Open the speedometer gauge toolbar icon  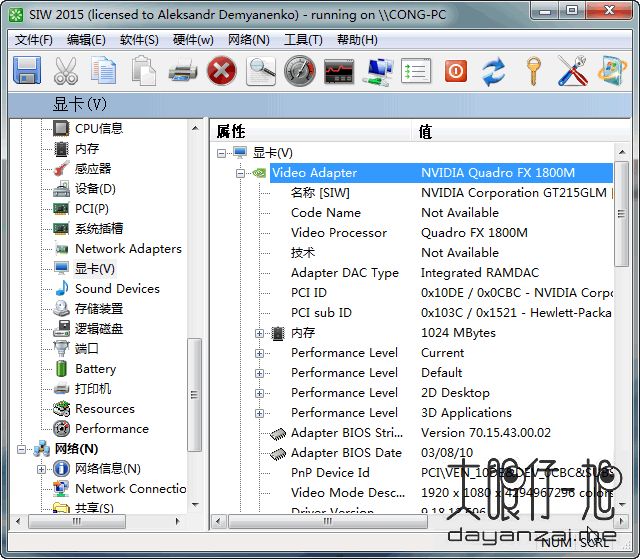click(x=300, y=71)
